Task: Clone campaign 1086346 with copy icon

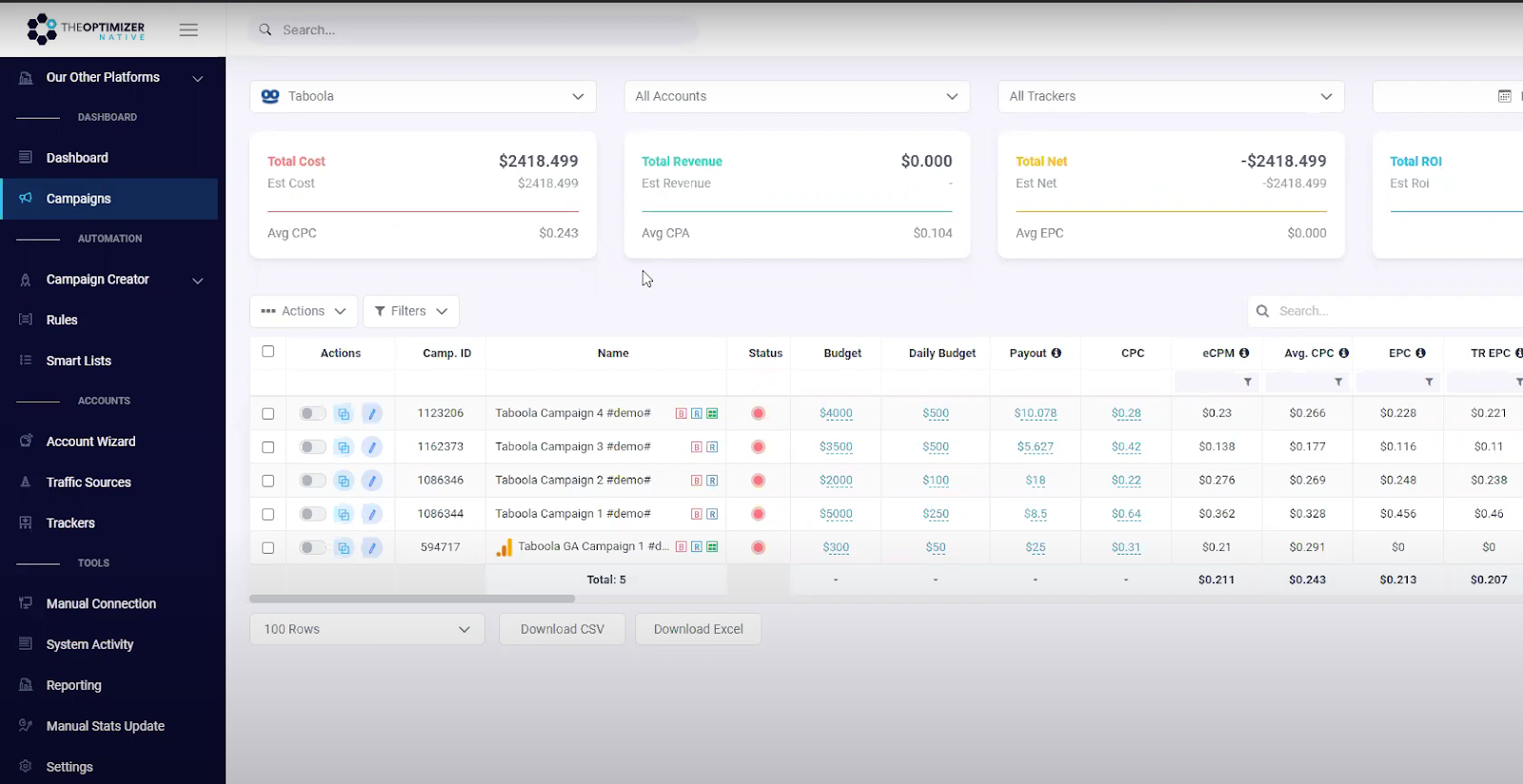Action: click(344, 480)
